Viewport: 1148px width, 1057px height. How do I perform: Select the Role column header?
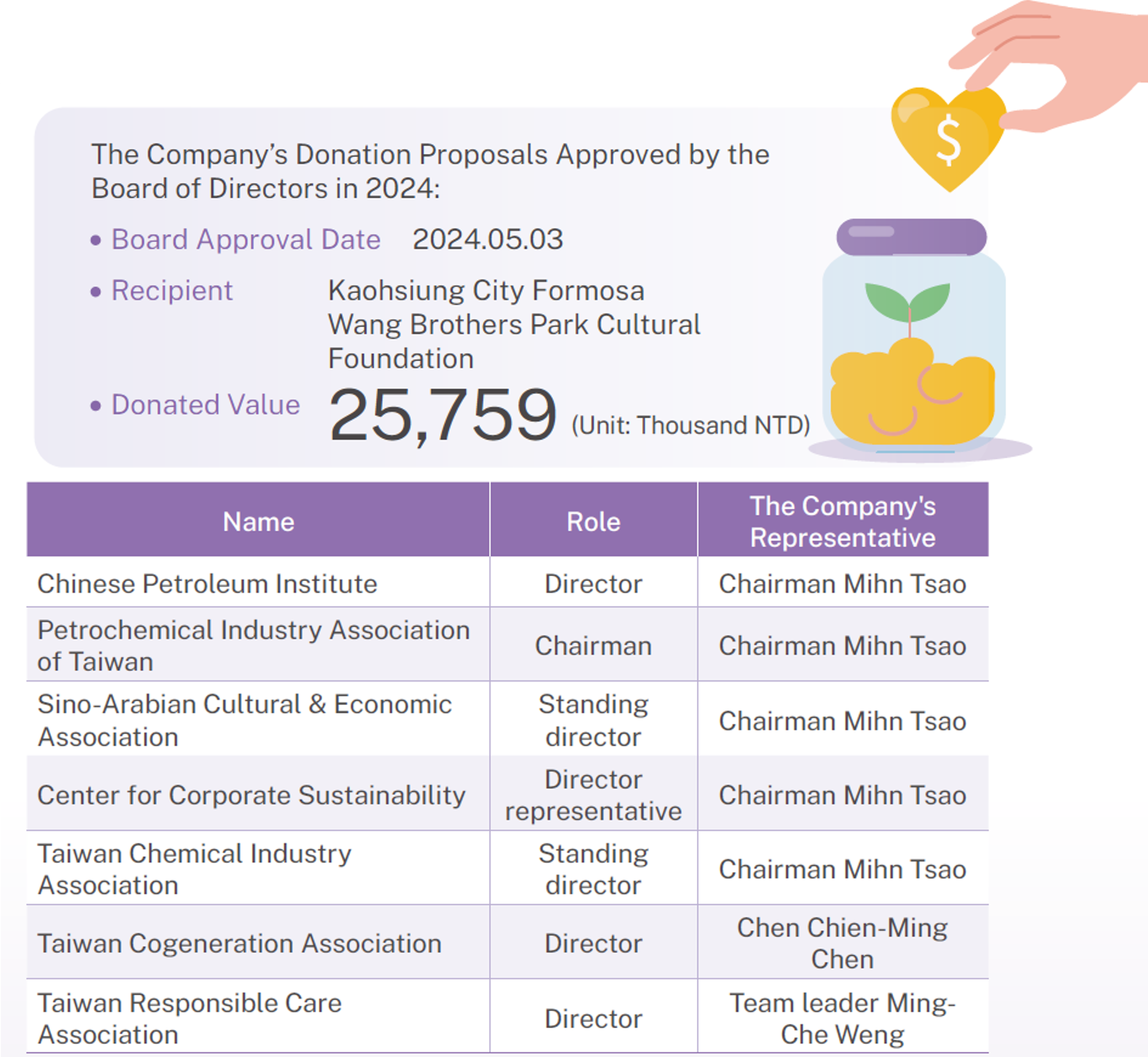coord(593,522)
